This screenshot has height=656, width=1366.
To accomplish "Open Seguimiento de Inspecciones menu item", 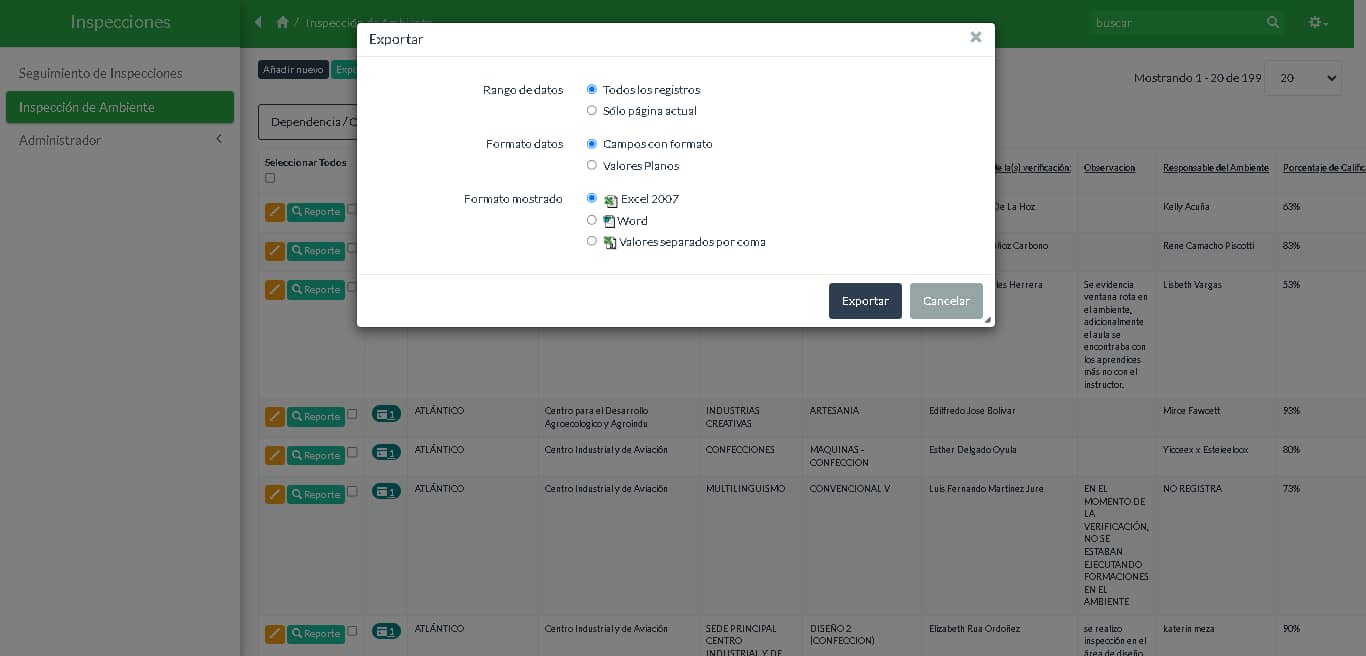I will (x=101, y=73).
